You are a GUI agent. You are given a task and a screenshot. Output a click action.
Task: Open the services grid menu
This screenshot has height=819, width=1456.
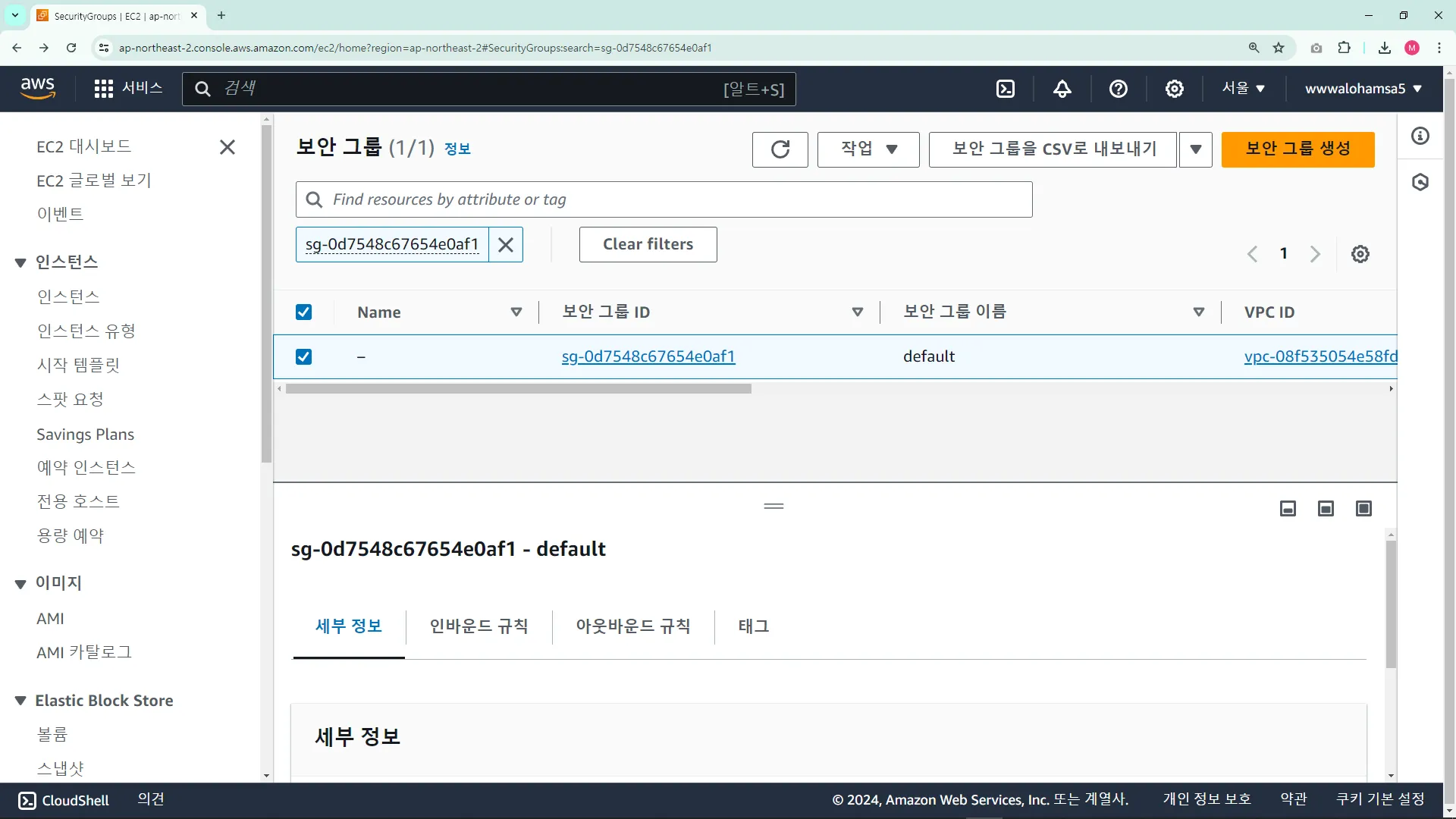[x=104, y=89]
